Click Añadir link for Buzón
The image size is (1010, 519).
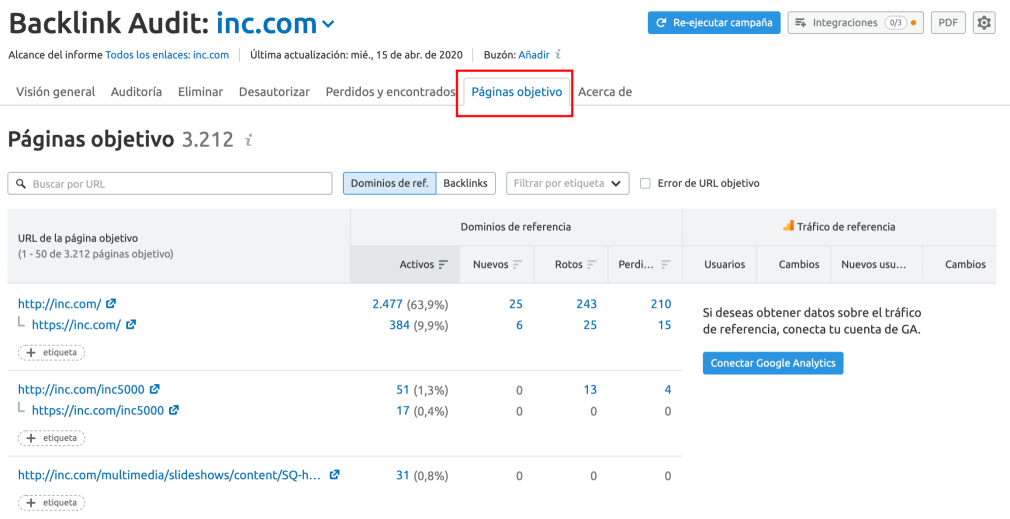[534, 55]
